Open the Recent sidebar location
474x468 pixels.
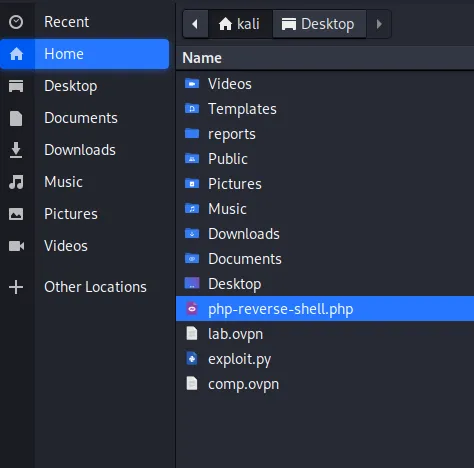(85, 22)
